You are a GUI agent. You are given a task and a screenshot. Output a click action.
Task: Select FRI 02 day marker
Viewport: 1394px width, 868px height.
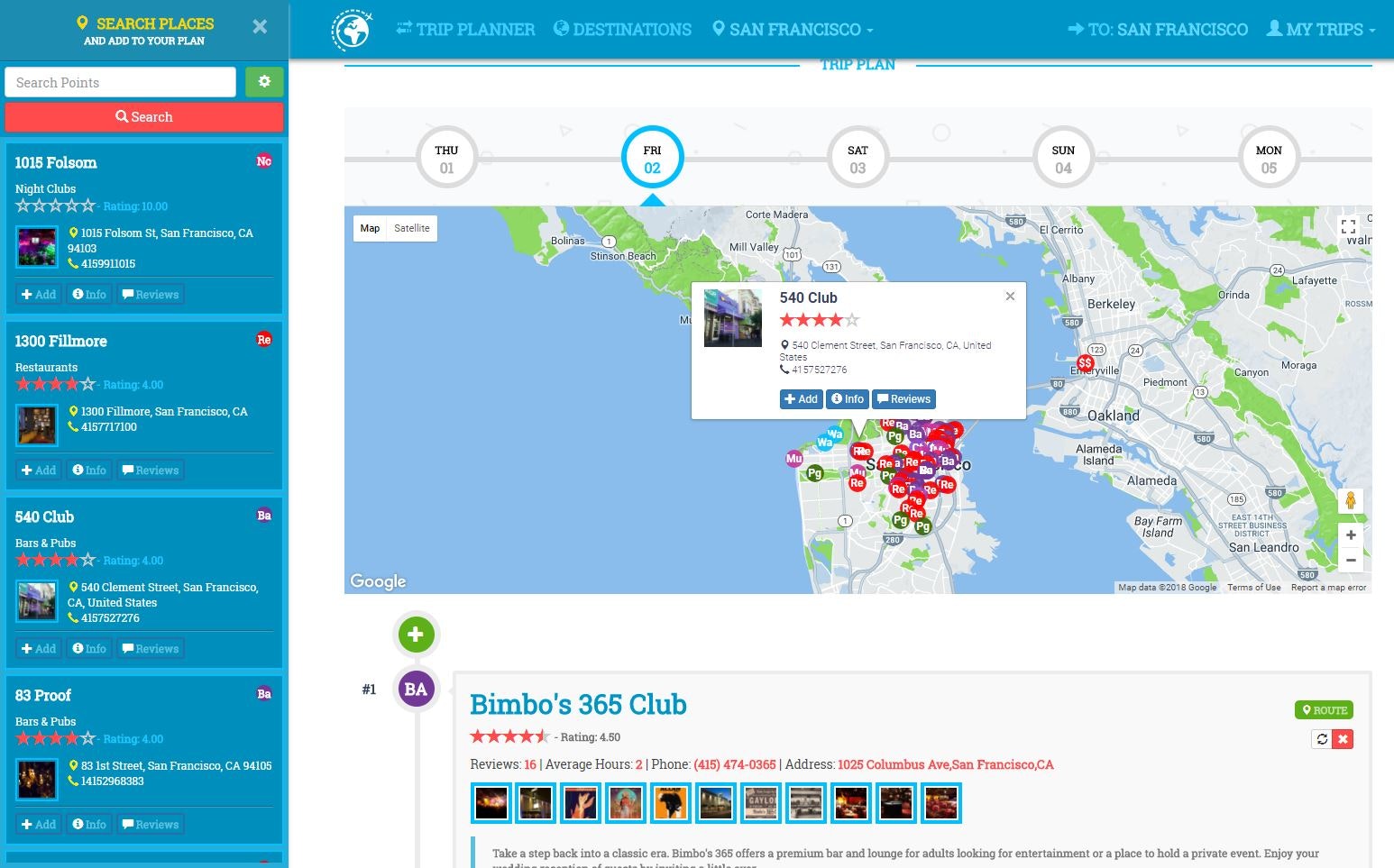pos(652,159)
